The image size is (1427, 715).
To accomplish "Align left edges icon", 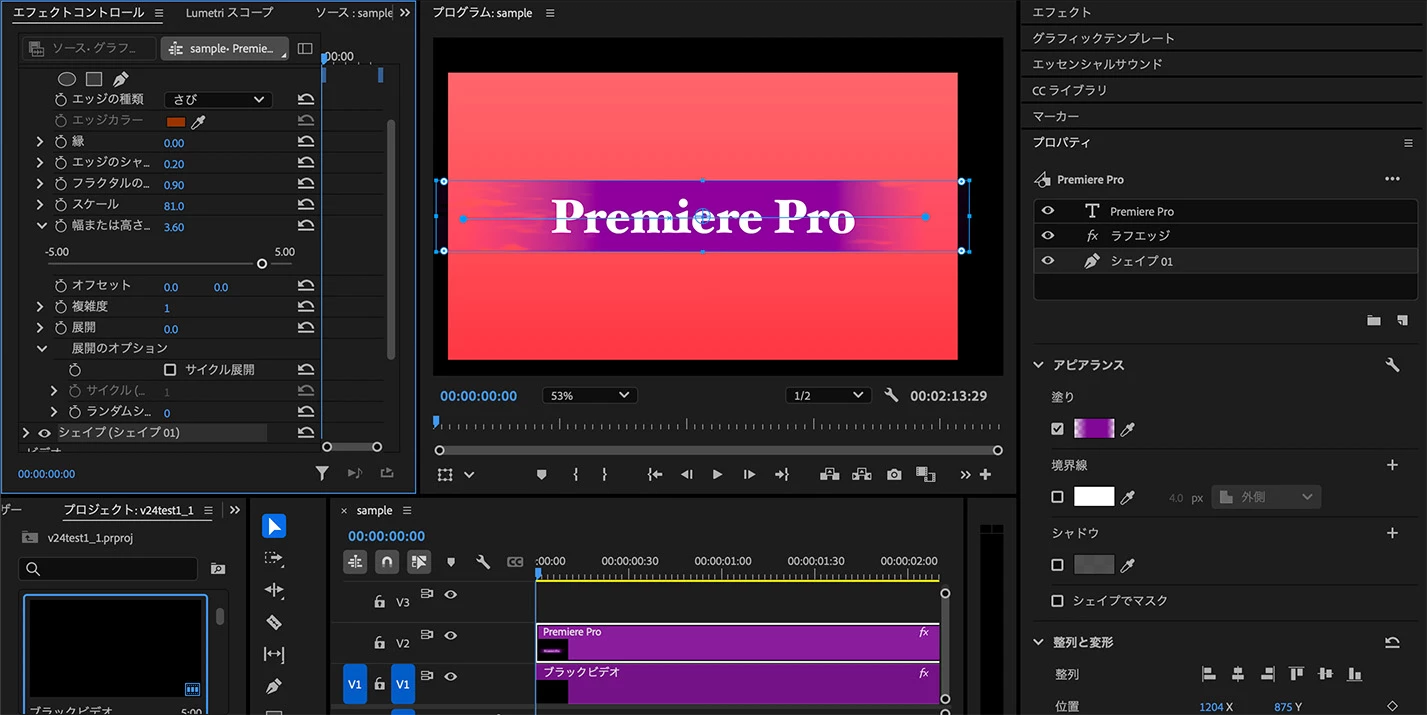I will (1208, 674).
